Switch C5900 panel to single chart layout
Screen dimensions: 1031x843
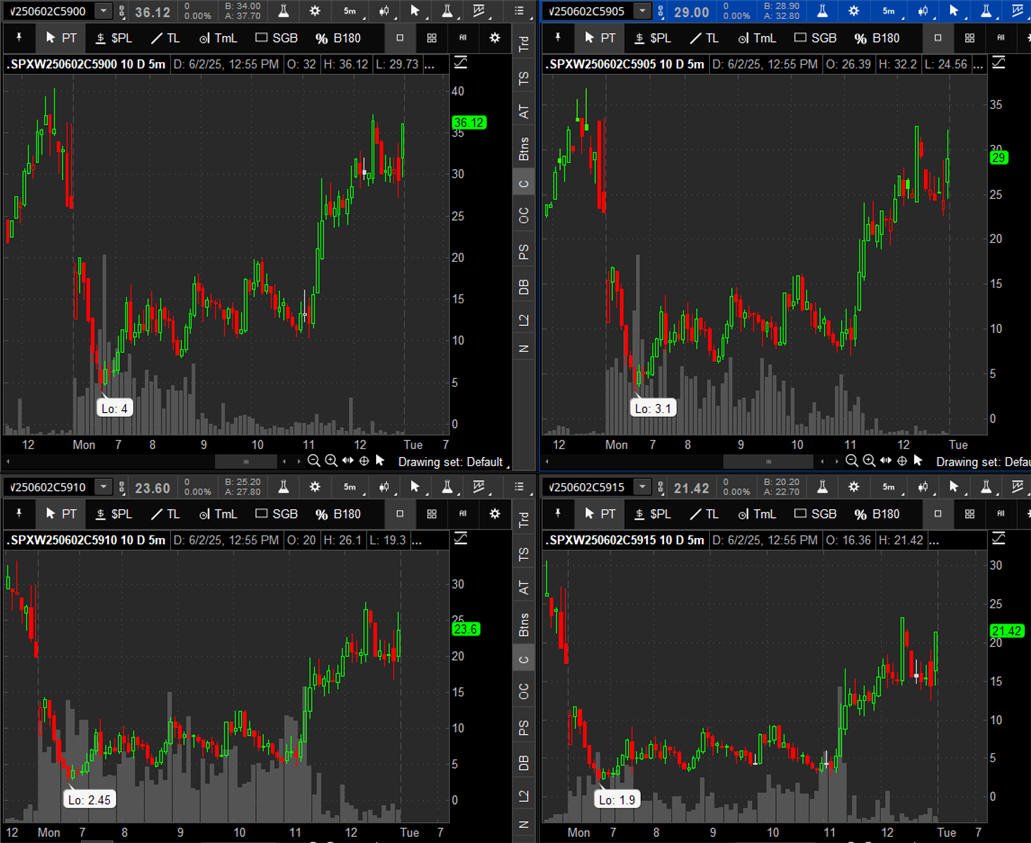tap(400, 38)
